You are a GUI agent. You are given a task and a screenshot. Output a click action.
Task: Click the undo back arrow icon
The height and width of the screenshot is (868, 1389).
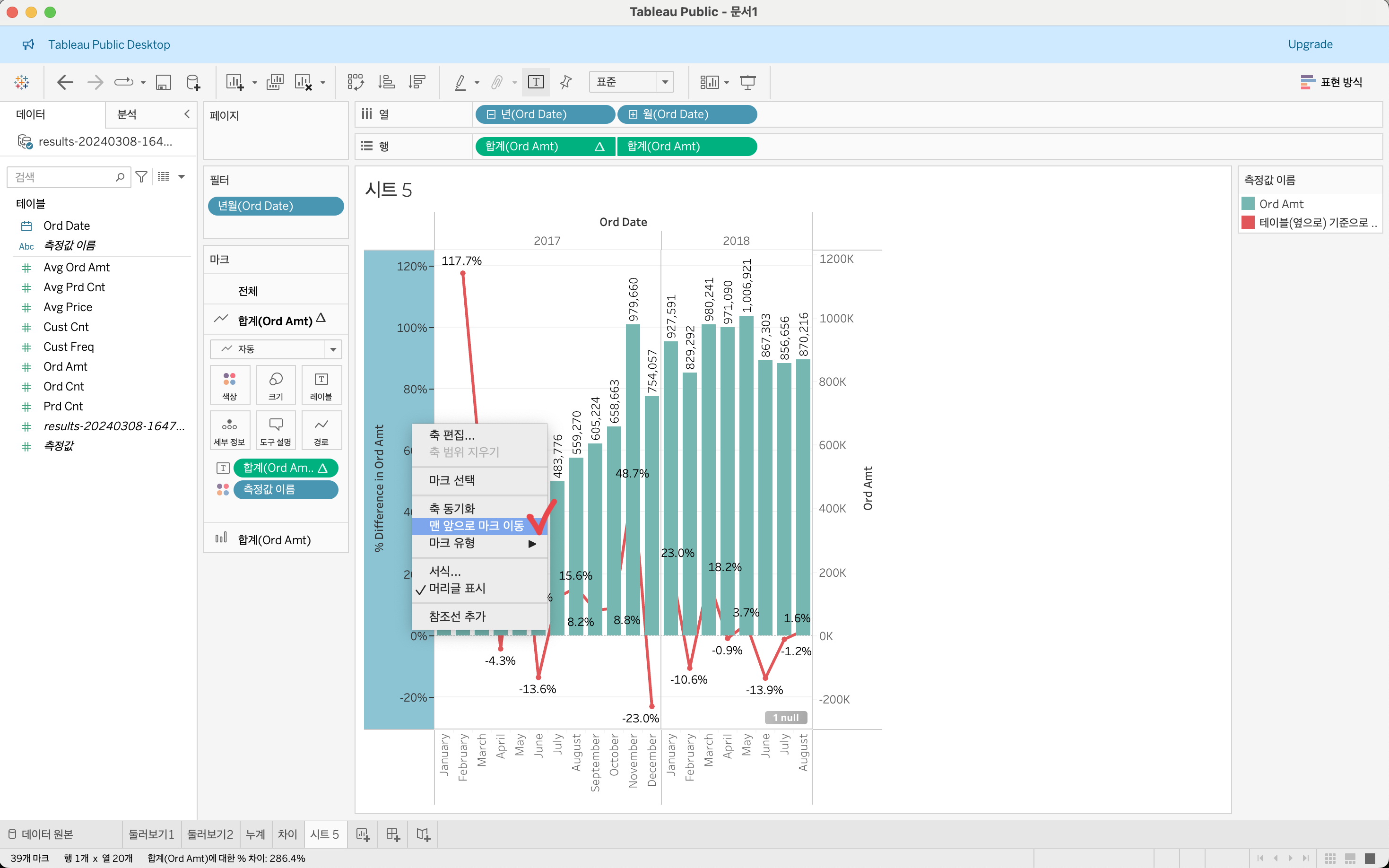pos(65,82)
